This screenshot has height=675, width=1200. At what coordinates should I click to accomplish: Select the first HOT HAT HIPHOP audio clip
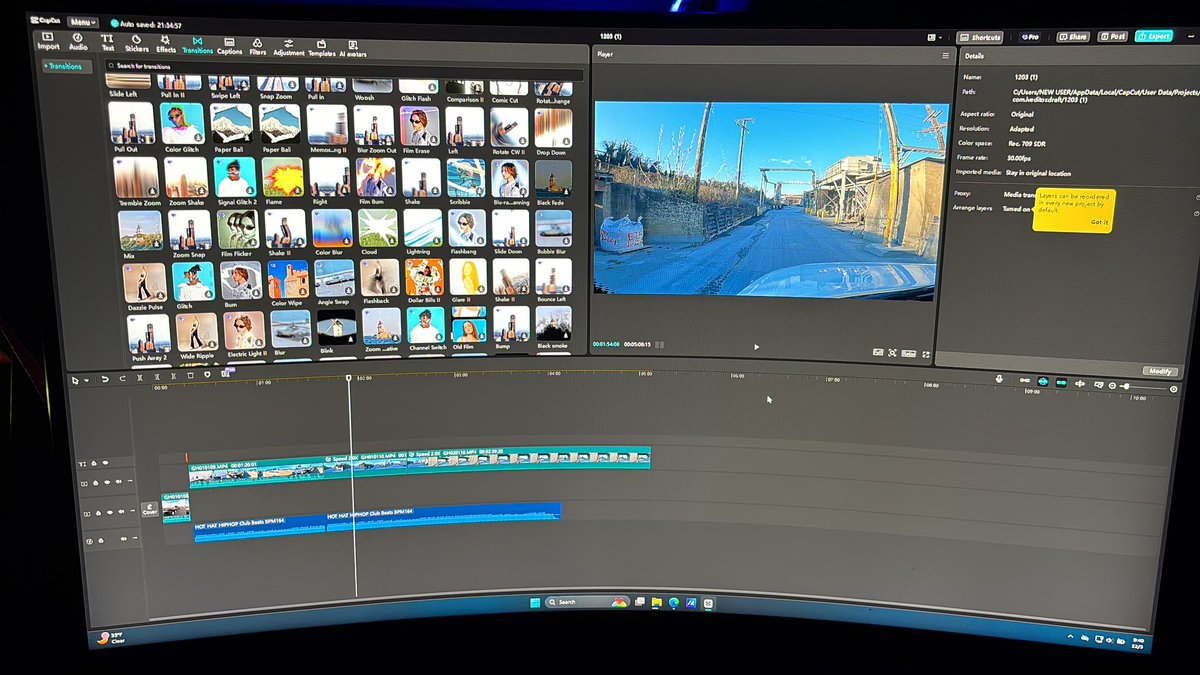pyautogui.click(x=262, y=528)
